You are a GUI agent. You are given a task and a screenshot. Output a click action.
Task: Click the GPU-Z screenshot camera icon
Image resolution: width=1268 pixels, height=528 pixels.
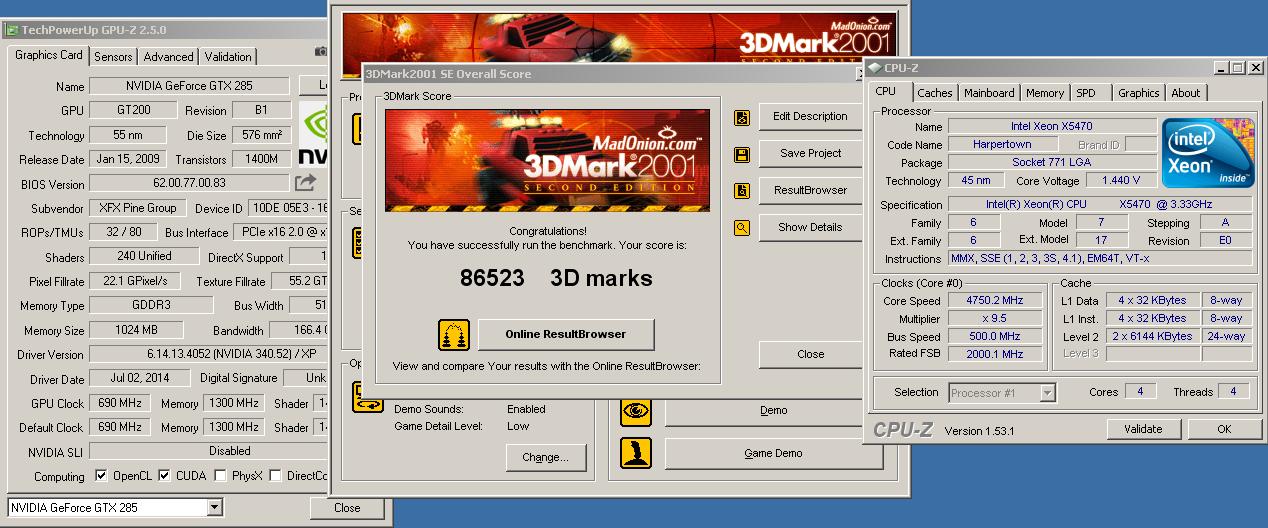click(321, 52)
